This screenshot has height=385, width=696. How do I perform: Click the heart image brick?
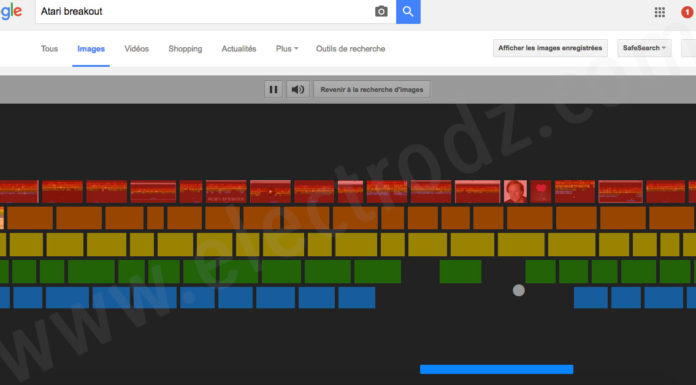(541, 191)
